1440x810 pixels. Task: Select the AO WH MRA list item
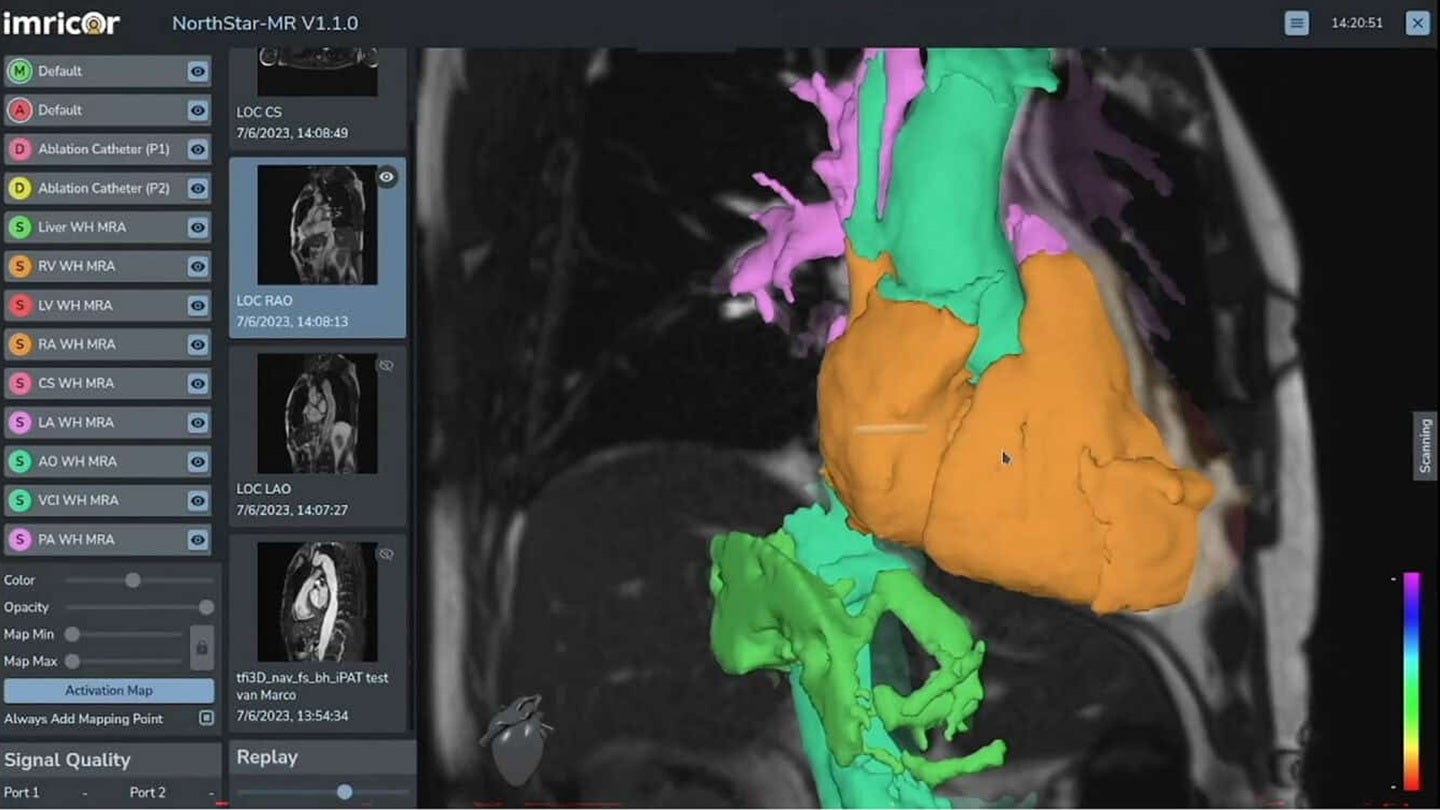pos(95,461)
